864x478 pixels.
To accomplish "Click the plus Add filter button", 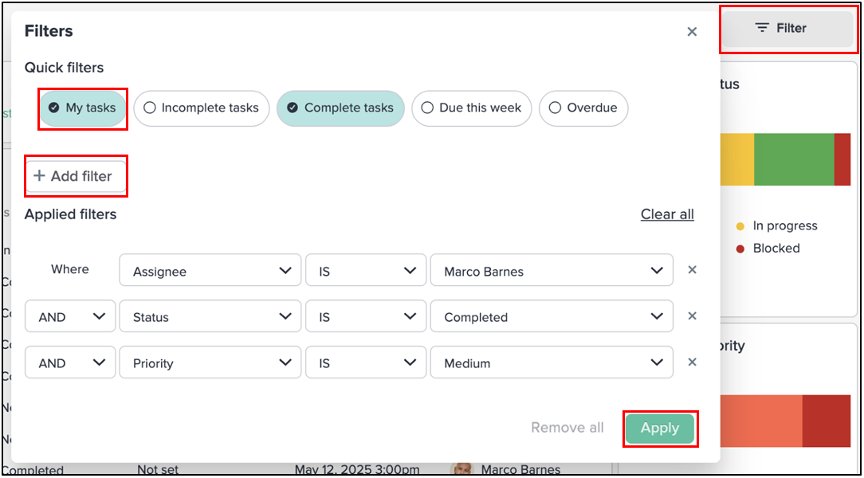I will click(75, 176).
